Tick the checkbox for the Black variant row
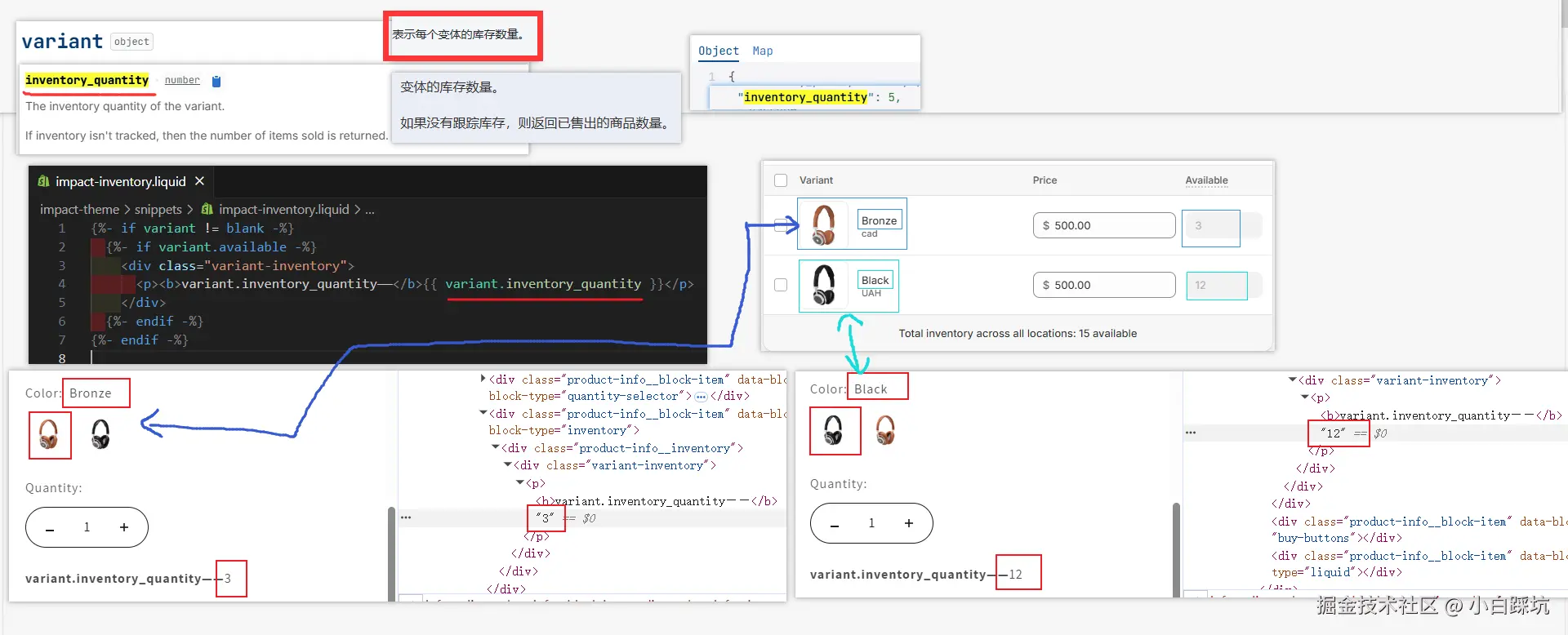 pyautogui.click(x=781, y=285)
